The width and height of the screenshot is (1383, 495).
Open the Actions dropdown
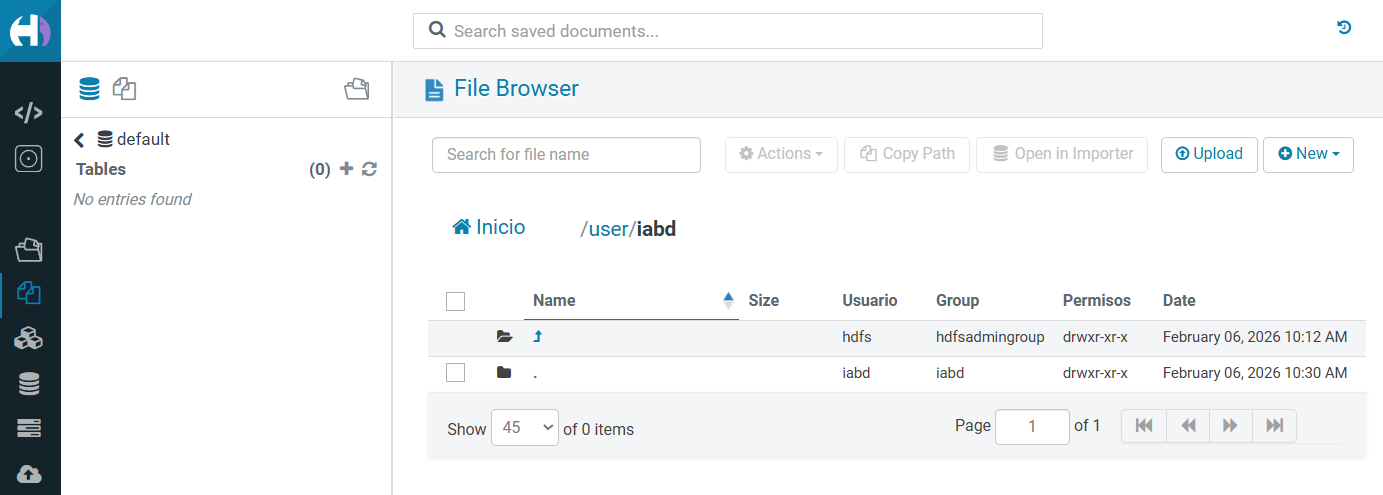(781, 154)
